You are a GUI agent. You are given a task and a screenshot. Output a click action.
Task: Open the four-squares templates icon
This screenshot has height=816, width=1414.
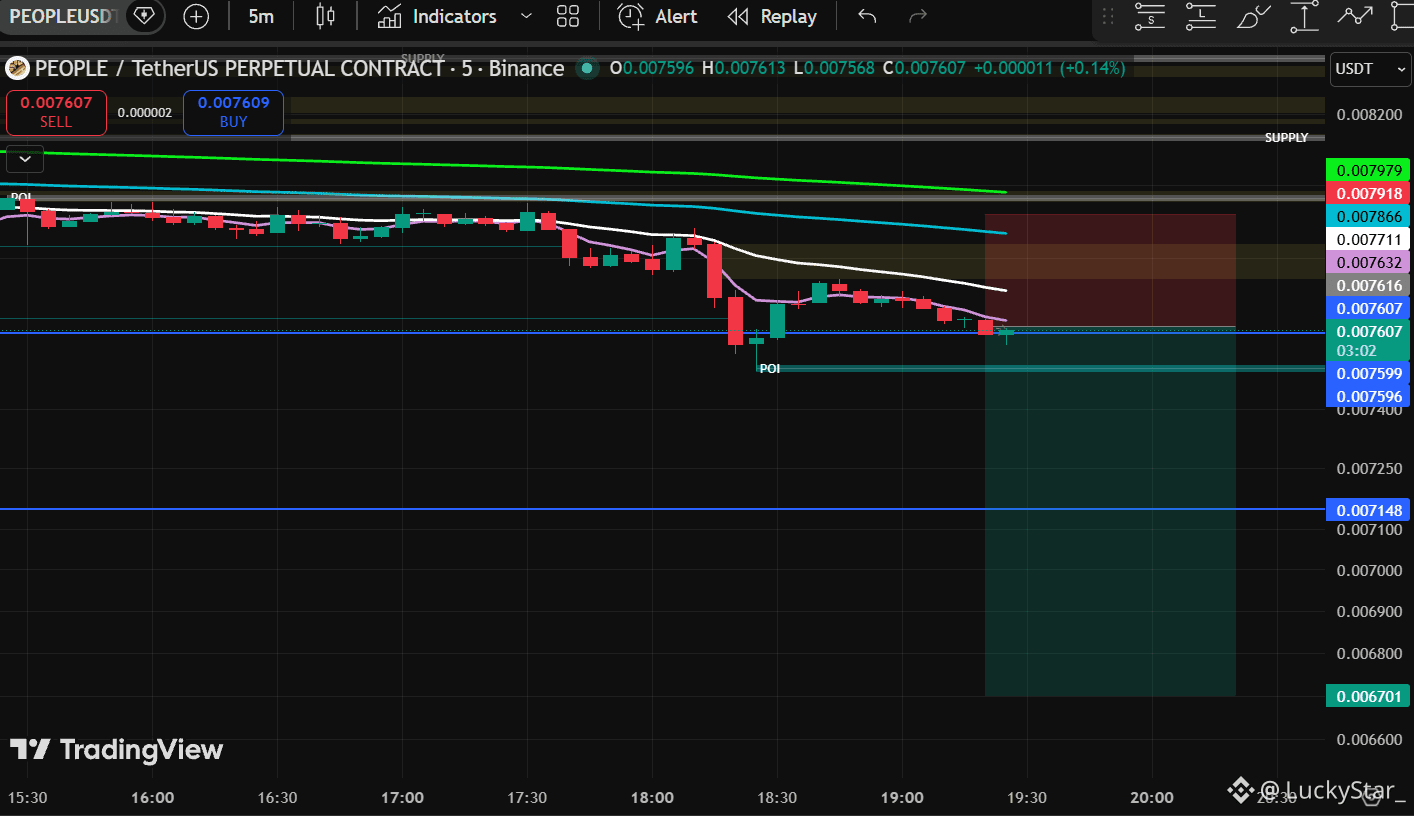(568, 16)
